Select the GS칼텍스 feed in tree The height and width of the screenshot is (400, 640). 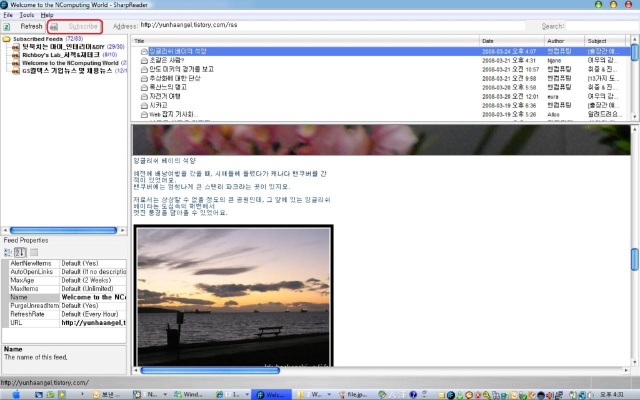(67, 71)
